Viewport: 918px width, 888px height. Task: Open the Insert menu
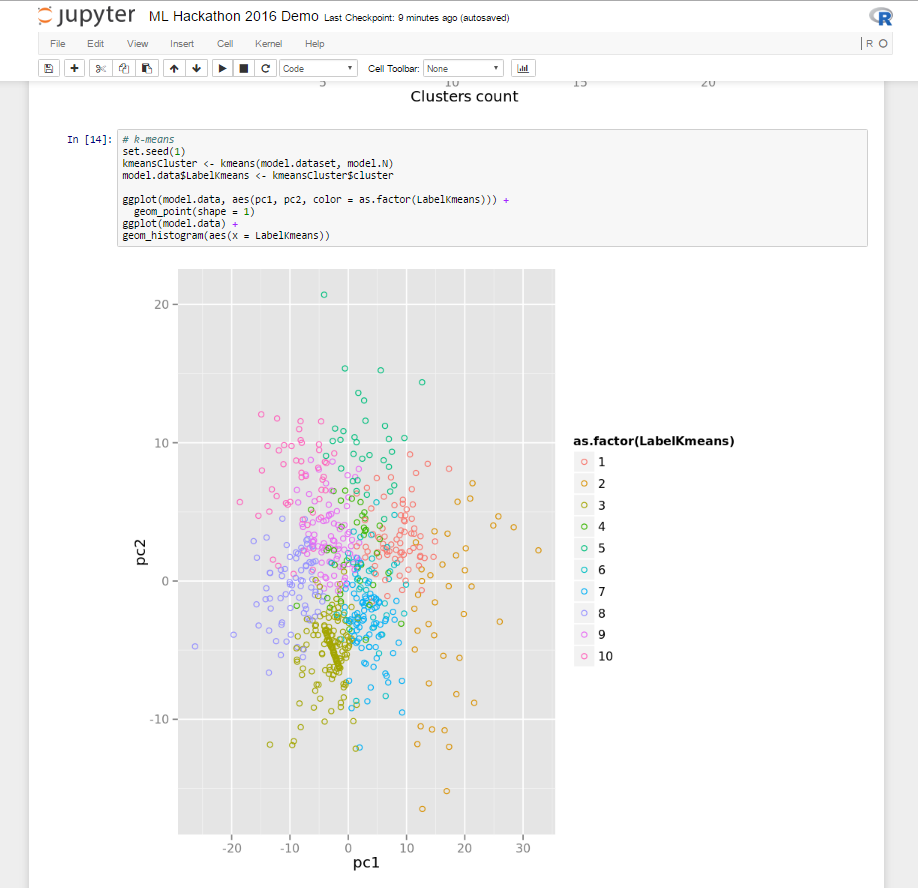pos(182,44)
